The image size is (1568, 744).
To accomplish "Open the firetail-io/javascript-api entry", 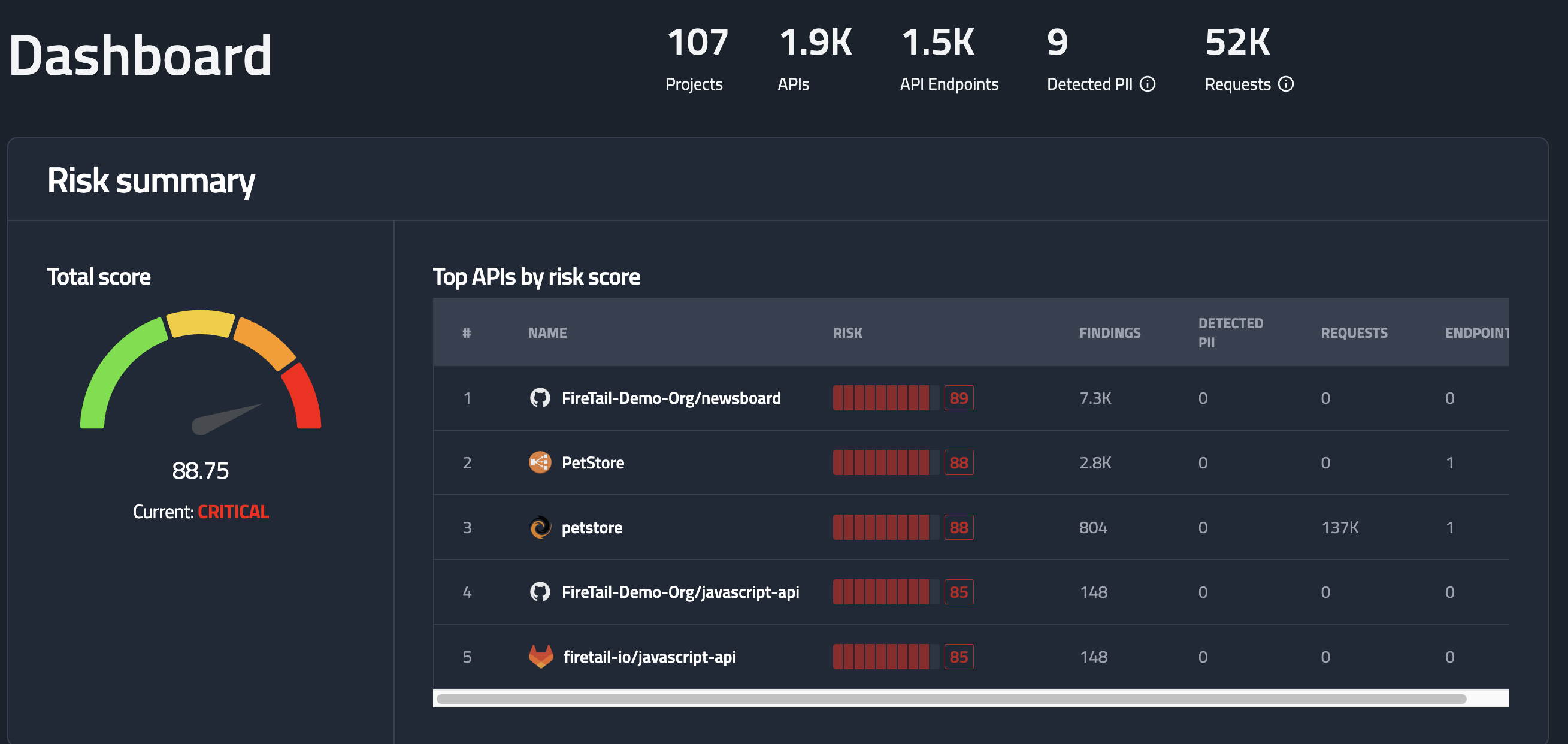I will [649, 657].
